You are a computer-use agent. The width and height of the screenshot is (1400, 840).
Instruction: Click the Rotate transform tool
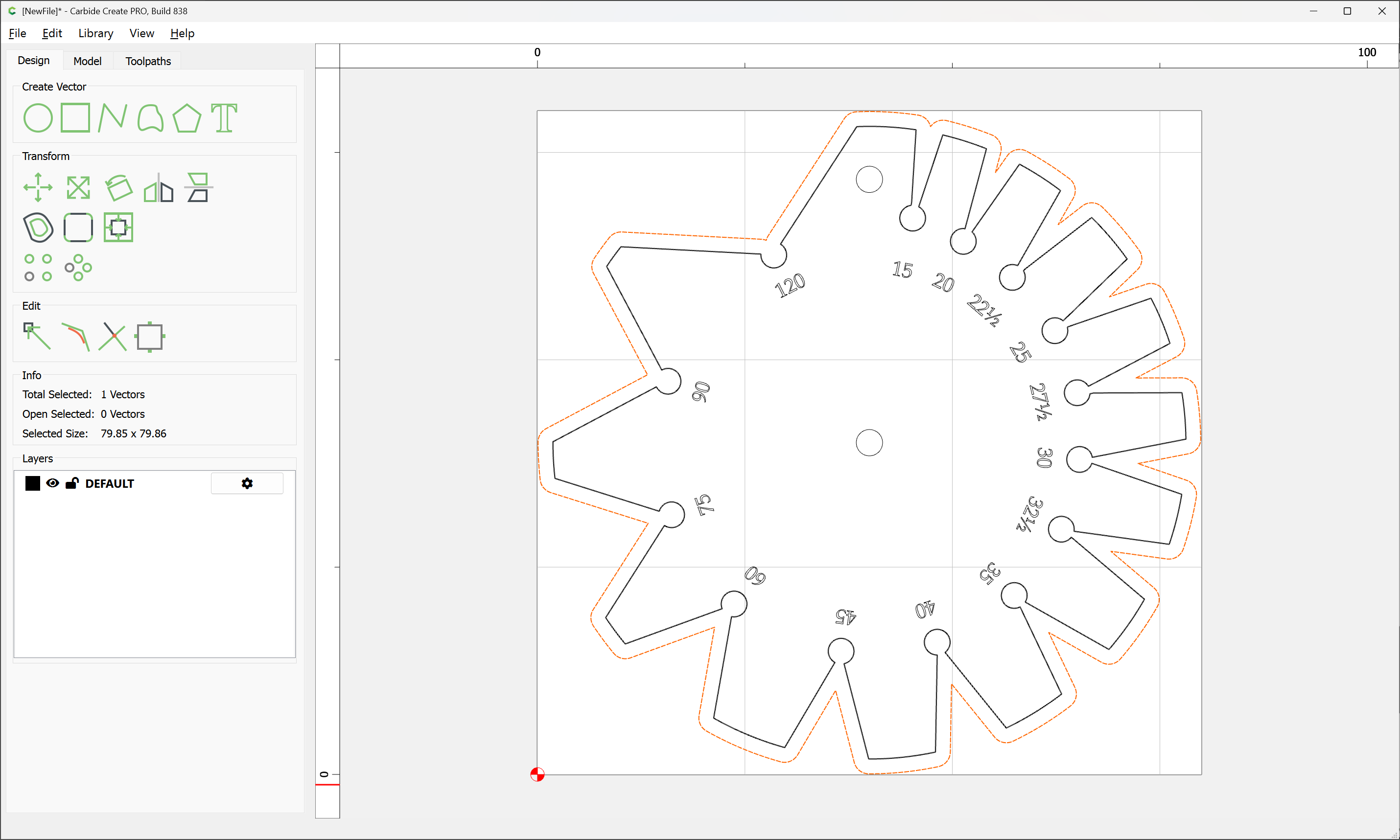pyautogui.click(x=118, y=187)
